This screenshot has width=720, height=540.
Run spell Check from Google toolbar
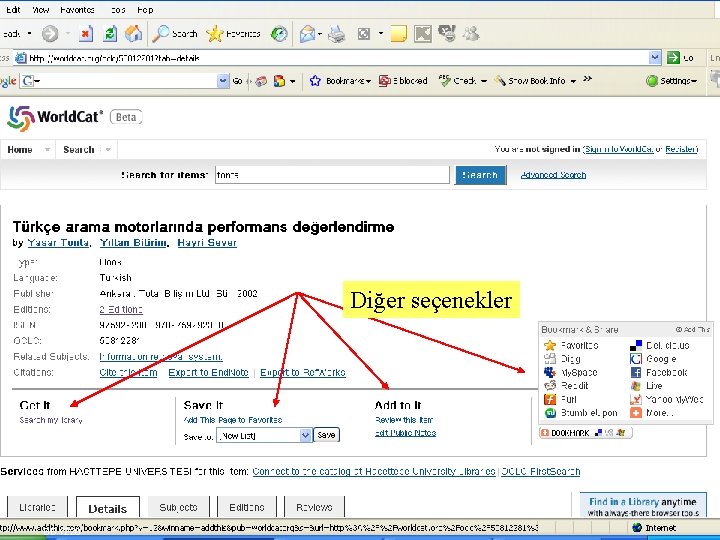pos(457,81)
